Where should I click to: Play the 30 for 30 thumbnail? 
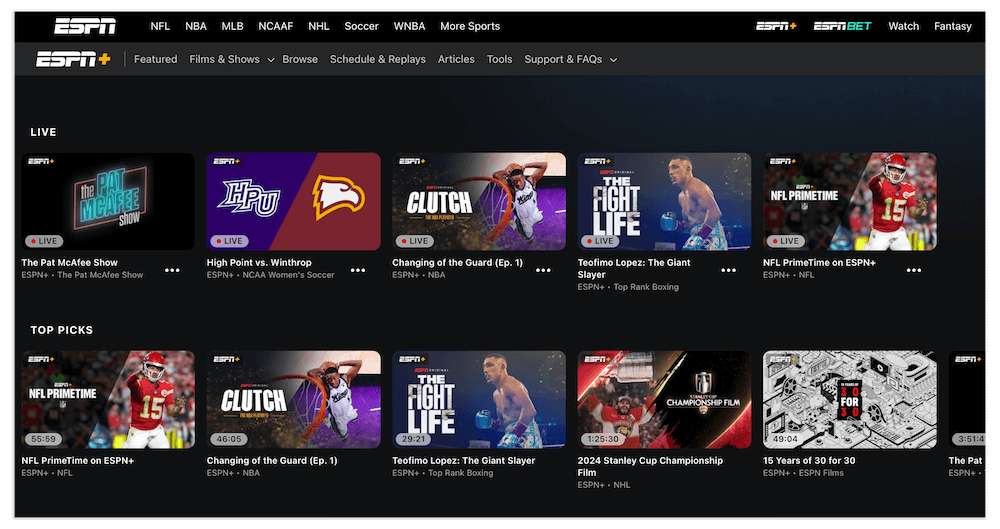tap(850, 399)
